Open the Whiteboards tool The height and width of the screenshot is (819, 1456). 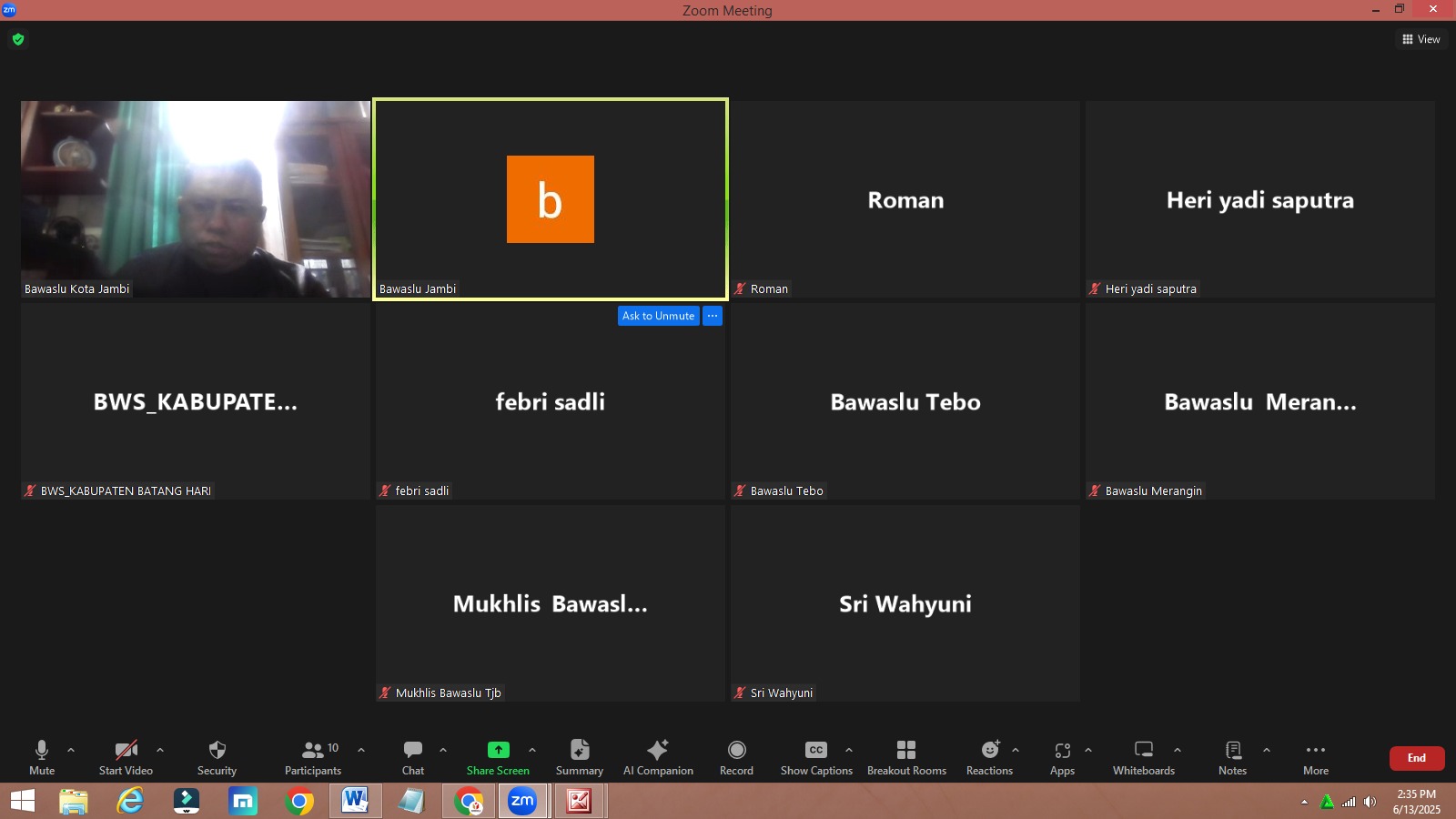pyautogui.click(x=1143, y=750)
